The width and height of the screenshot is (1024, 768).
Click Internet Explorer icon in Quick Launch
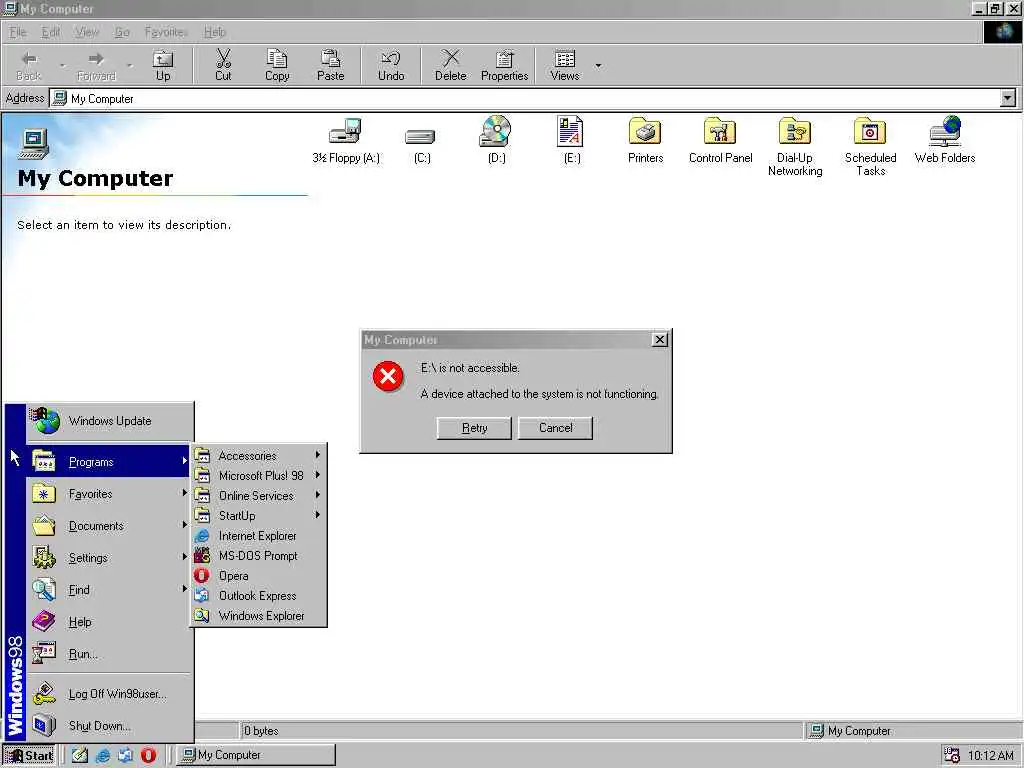tap(103, 755)
